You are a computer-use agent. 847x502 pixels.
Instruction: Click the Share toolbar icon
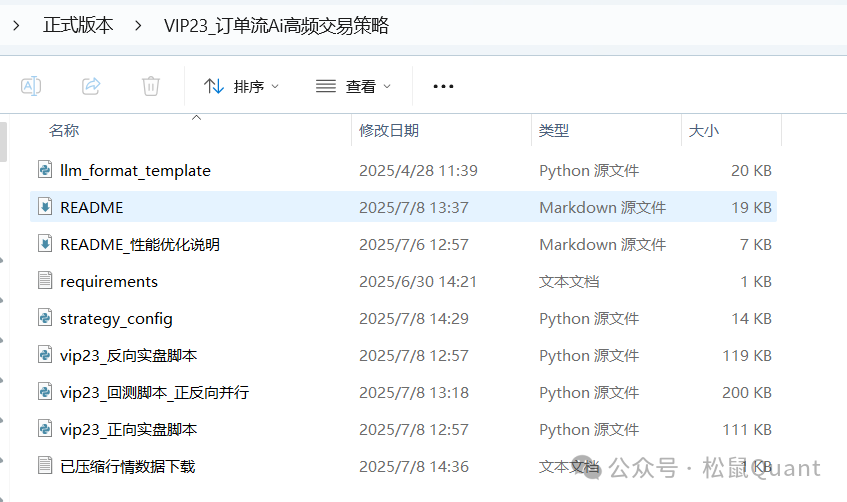click(91, 86)
